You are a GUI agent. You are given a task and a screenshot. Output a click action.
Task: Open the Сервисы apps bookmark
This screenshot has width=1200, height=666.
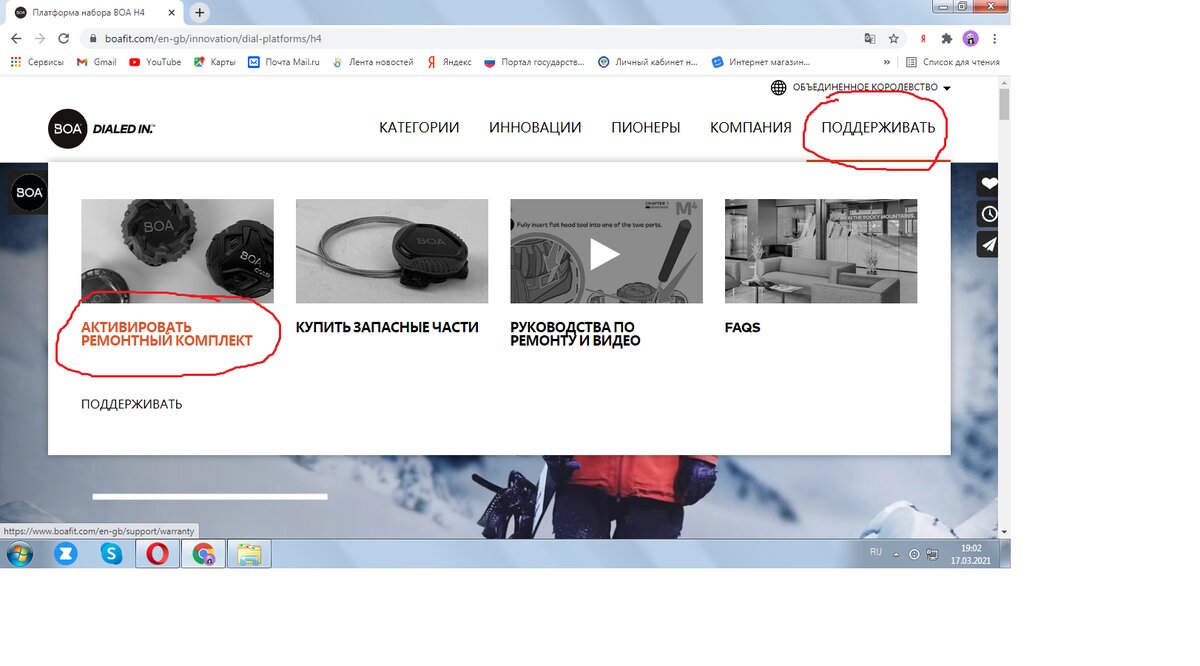tap(37, 62)
